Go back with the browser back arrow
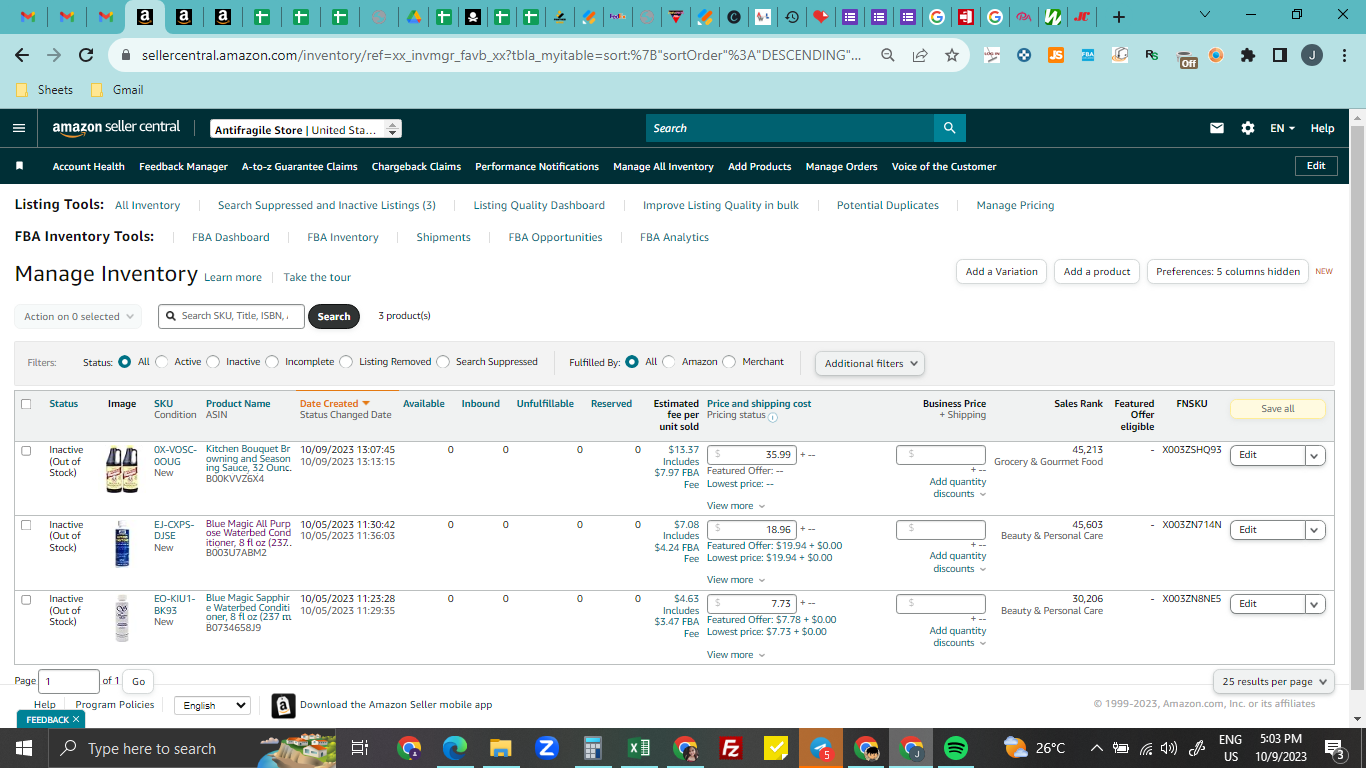Image resolution: width=1366 pixels, height=768 pixels. [22, 56]
